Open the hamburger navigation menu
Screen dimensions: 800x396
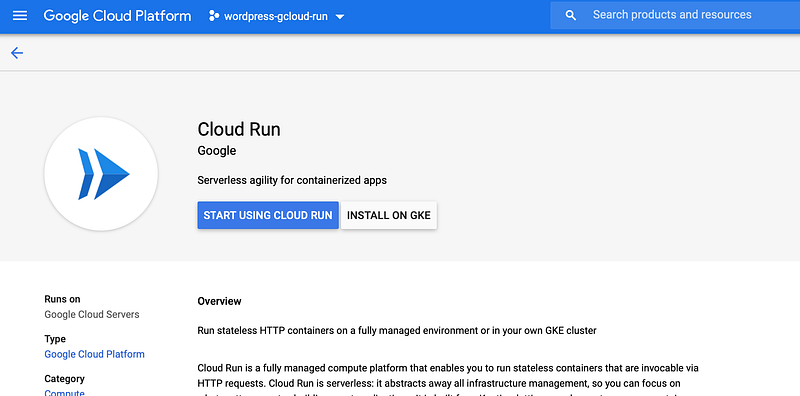click(x=20, y=16)
